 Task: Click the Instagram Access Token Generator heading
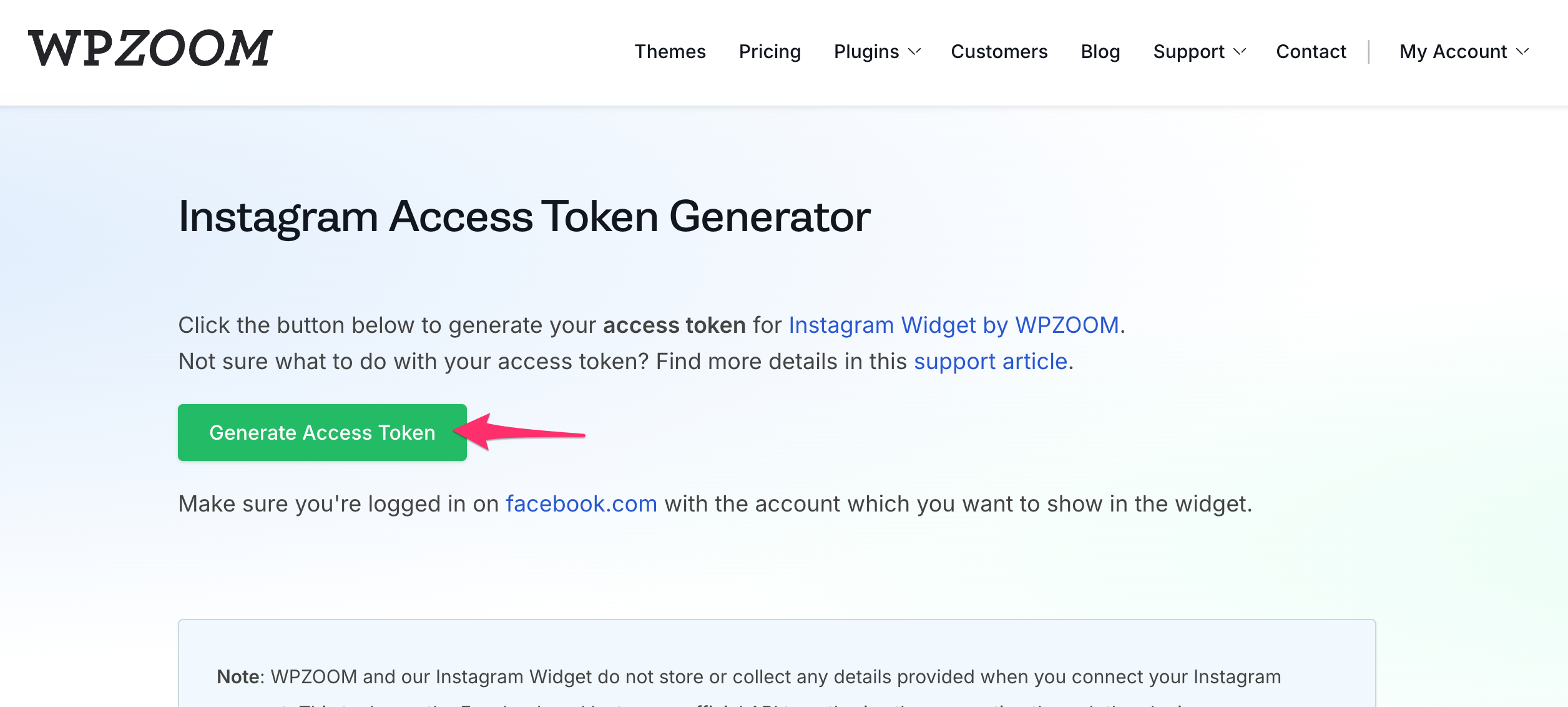click(524, 217)
